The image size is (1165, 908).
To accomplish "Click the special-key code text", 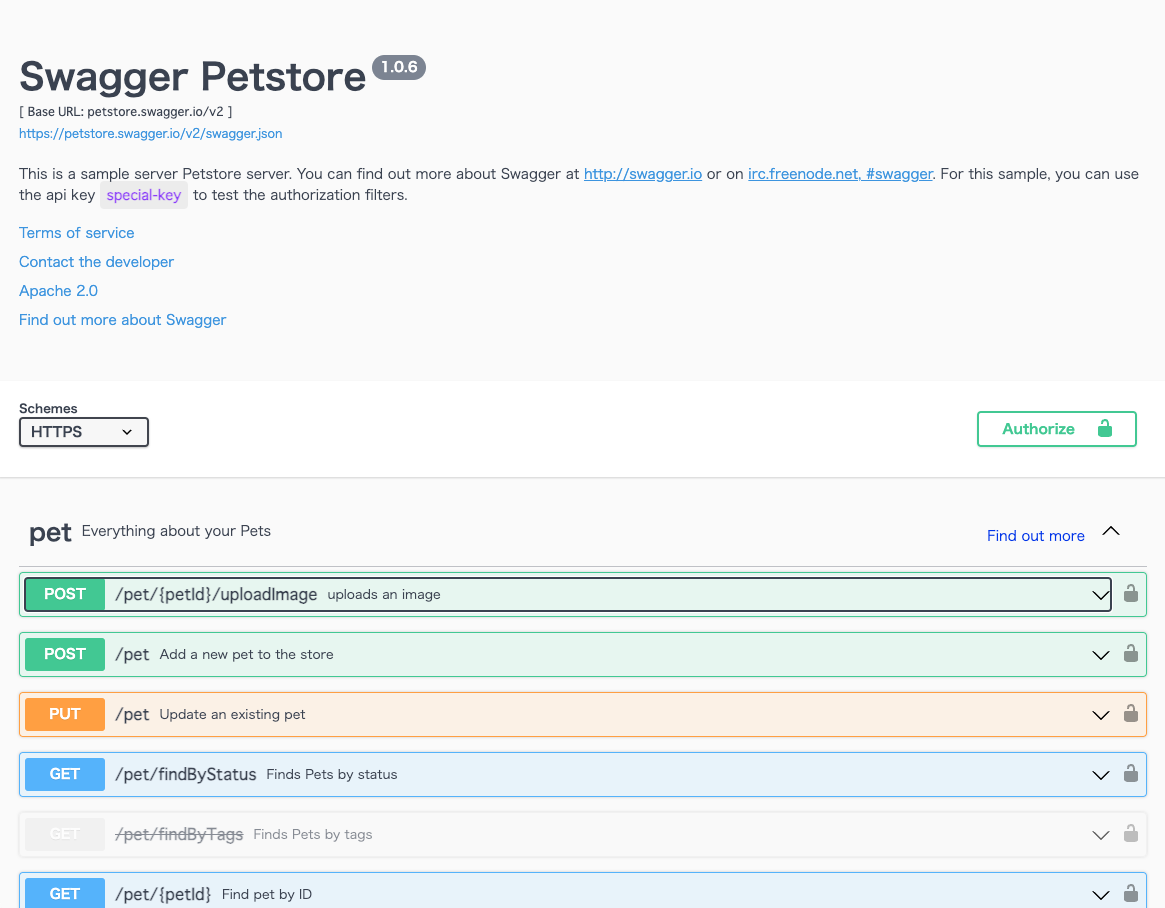I will (143, 195).
